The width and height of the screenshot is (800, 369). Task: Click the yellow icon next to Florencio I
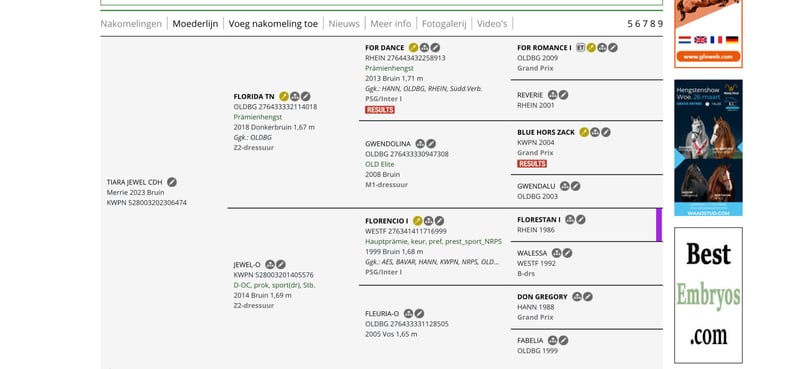[417, 220]
